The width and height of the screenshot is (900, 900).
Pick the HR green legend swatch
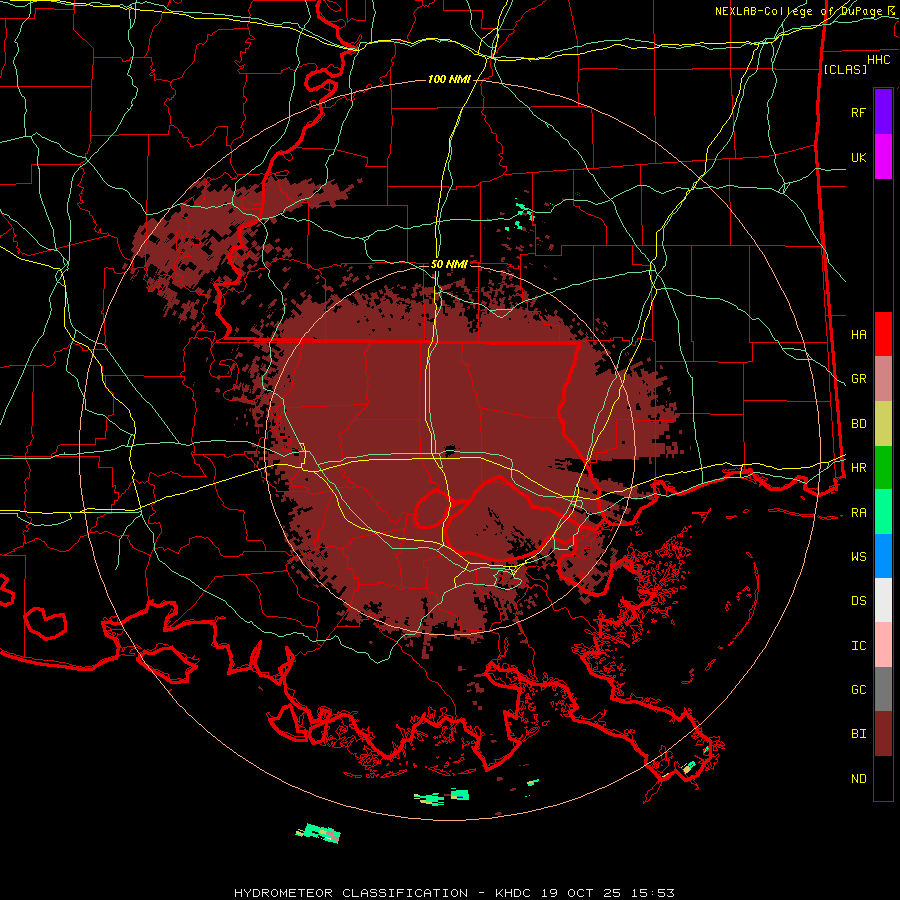click(x=883, y=468)
